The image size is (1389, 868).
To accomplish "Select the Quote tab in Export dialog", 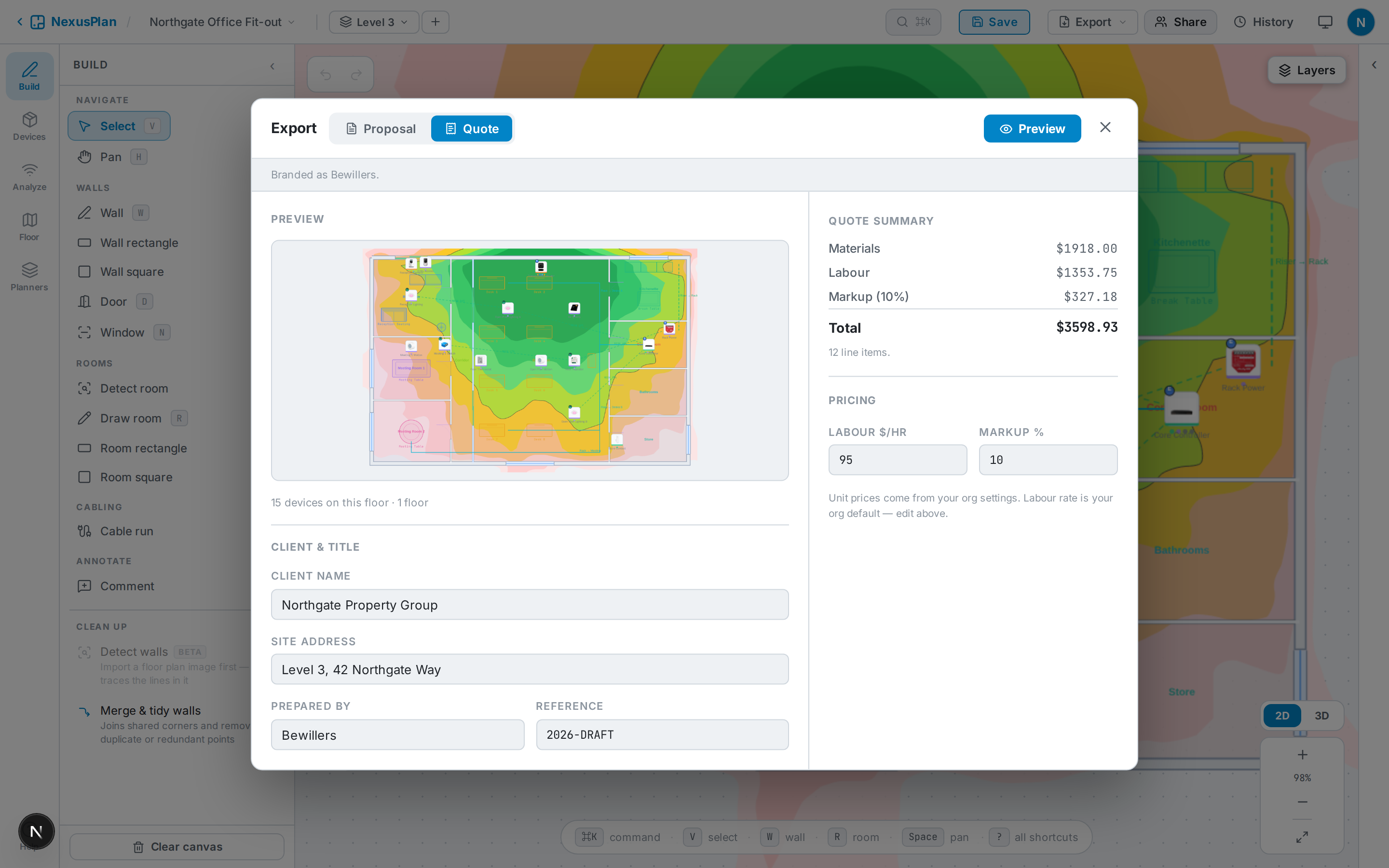I will point(471,129).
